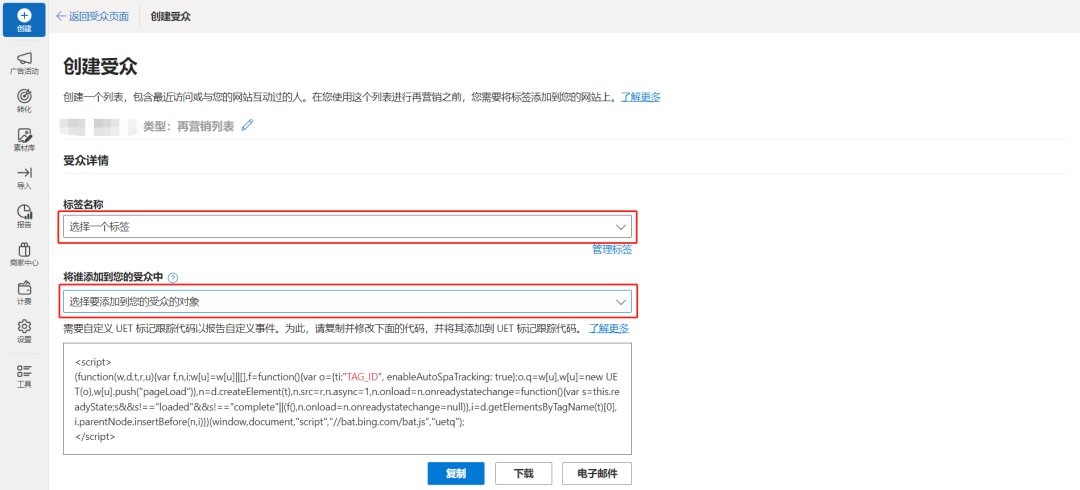This screenshot has width=1080, height=490.
Task: Click the 受众详情 section heading
Action: pos(86,161)
